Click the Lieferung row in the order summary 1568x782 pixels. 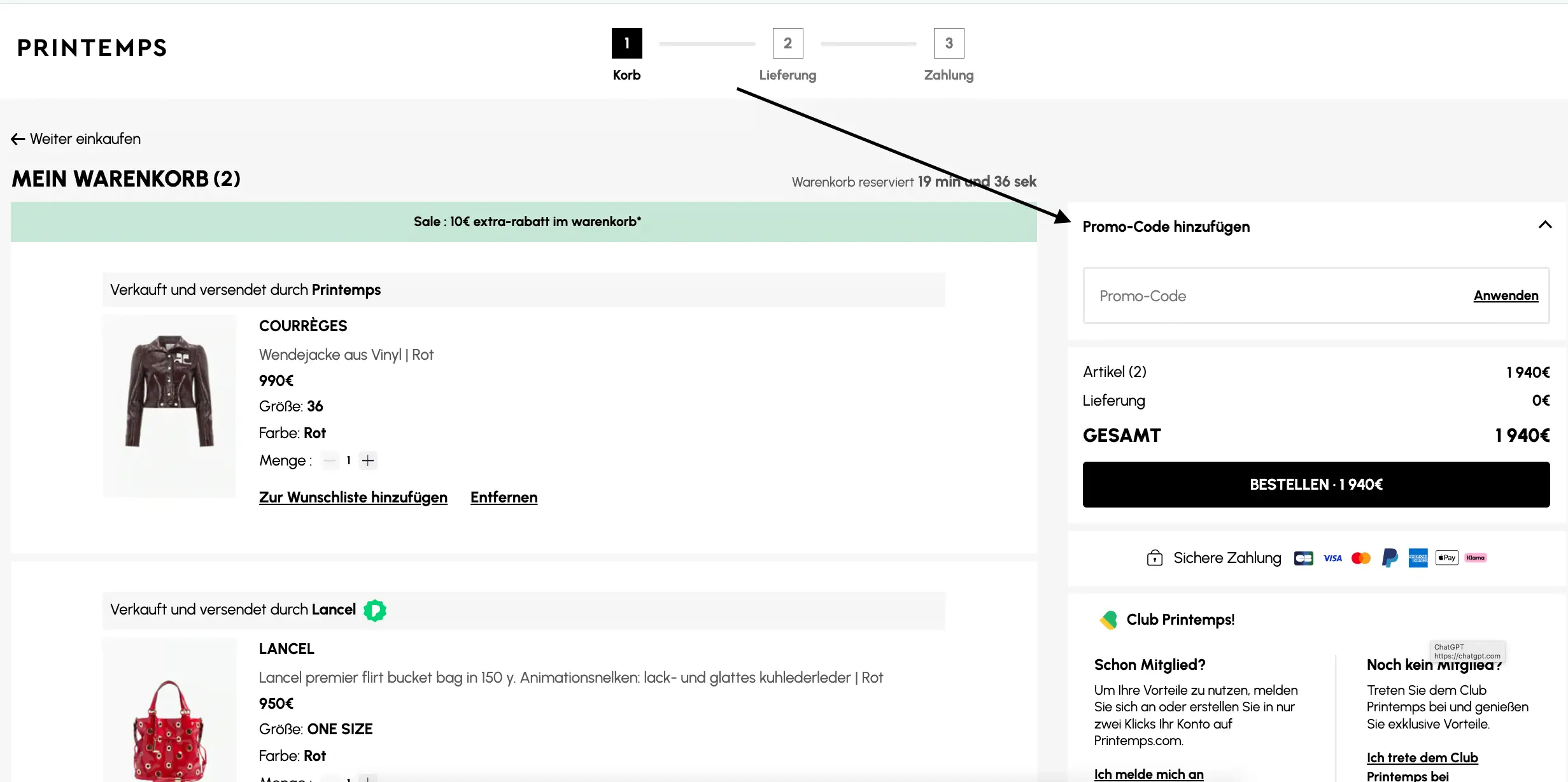point(1316,401)
